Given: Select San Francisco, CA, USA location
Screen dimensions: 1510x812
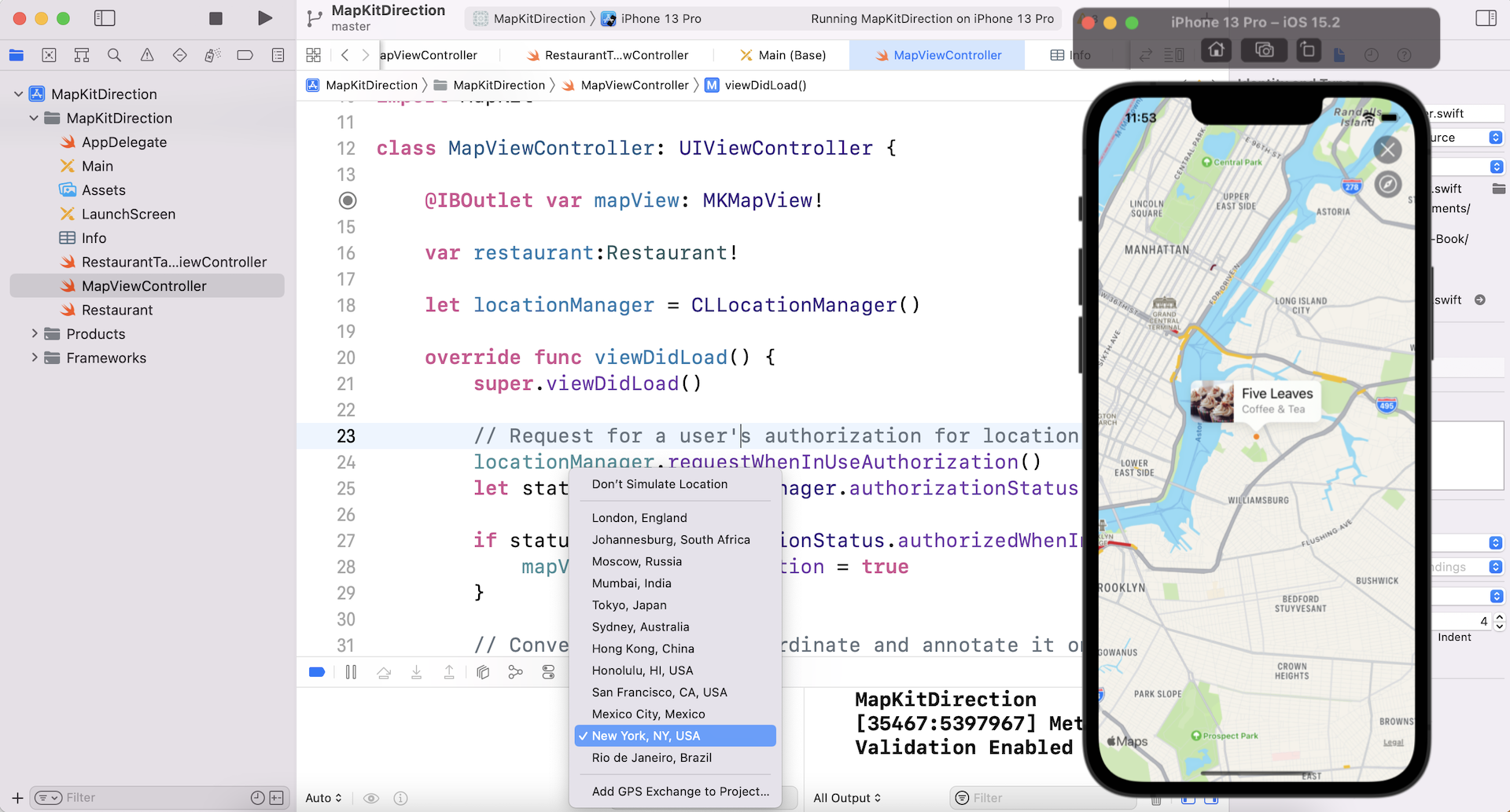Looking at the screenshot, I should (659, 693).
